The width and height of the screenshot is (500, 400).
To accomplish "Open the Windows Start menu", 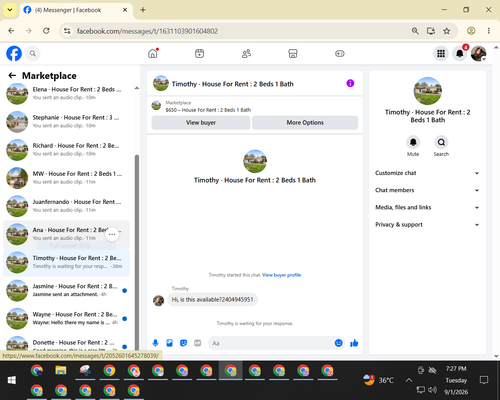I will [x=12, y=380].
